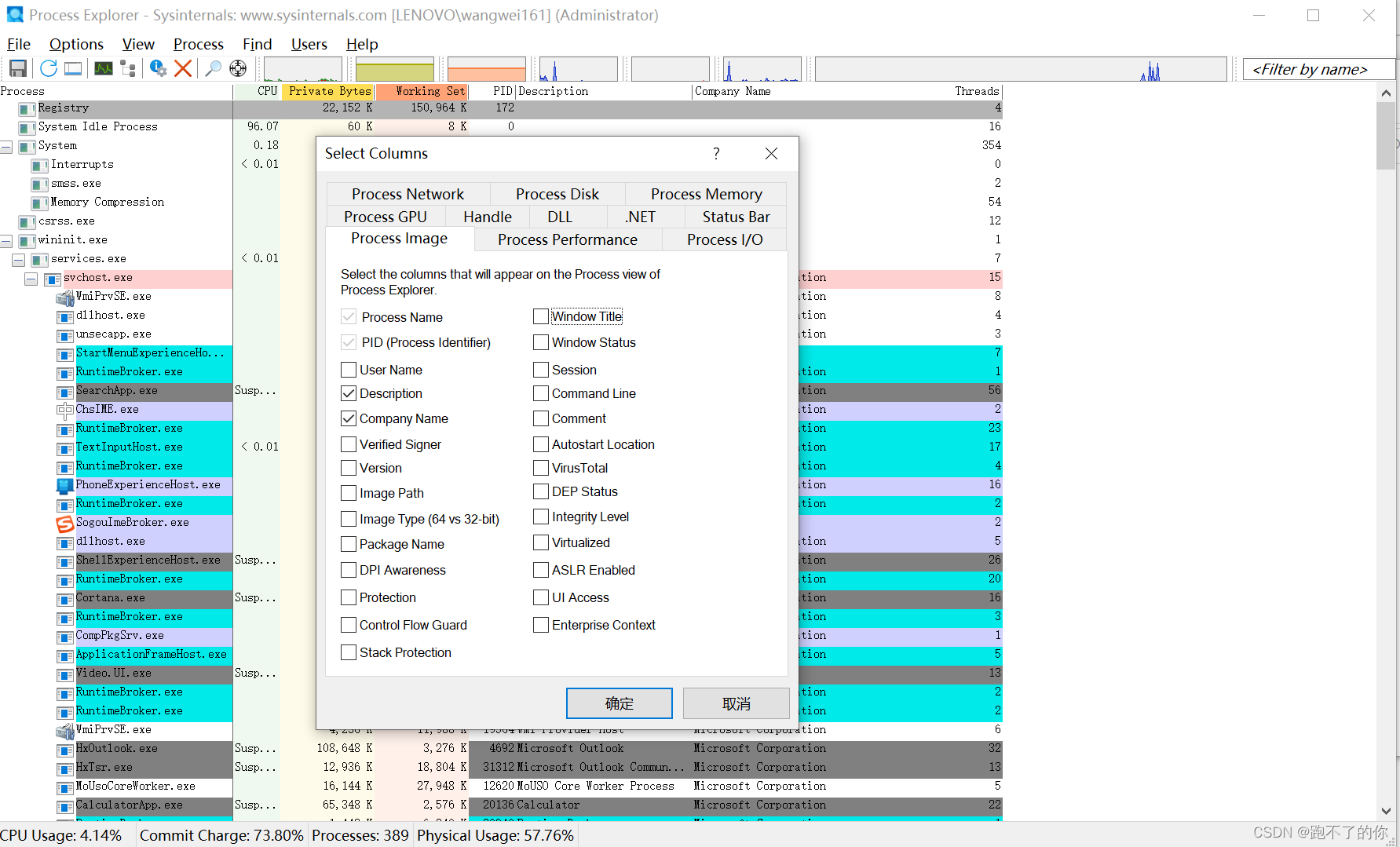
Task: Switch to the Process Performance tab
Action: (x=568, y=239)
